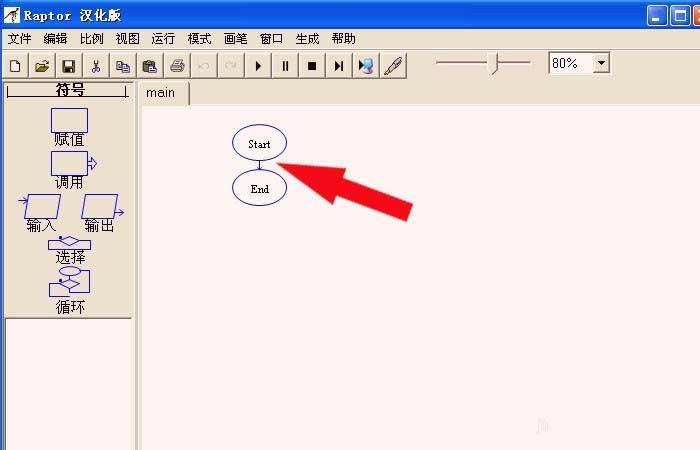Step to next shape in execution
This screenshot has width=700, height=450.
click(339, 66)
